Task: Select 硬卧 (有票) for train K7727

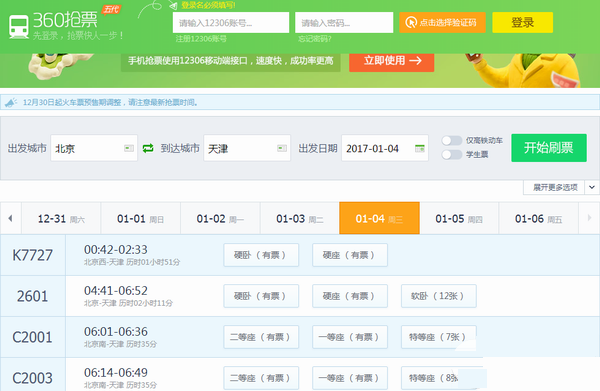Action: point(261,255)
